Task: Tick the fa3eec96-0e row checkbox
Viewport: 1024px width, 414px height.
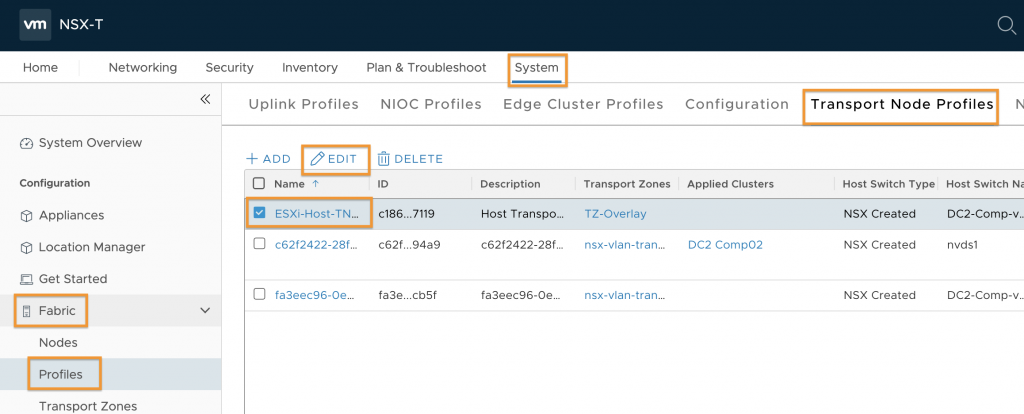Action: pos(259,295)
